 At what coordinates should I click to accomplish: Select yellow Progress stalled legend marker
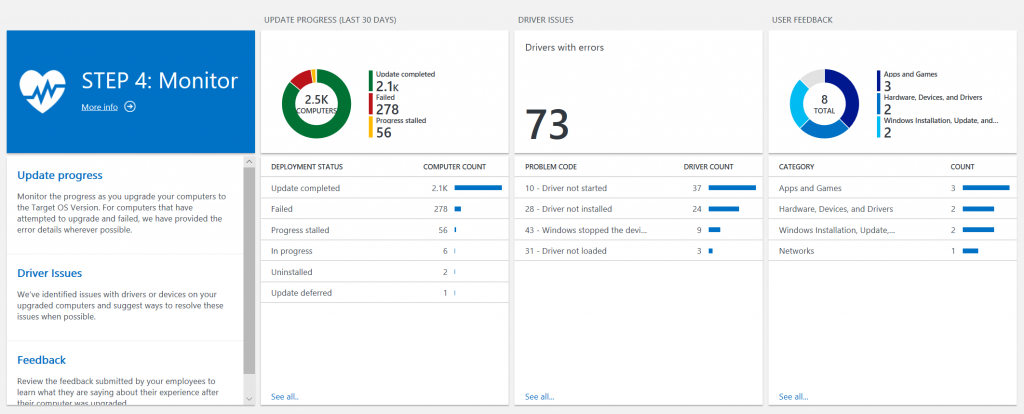[371, 126]
